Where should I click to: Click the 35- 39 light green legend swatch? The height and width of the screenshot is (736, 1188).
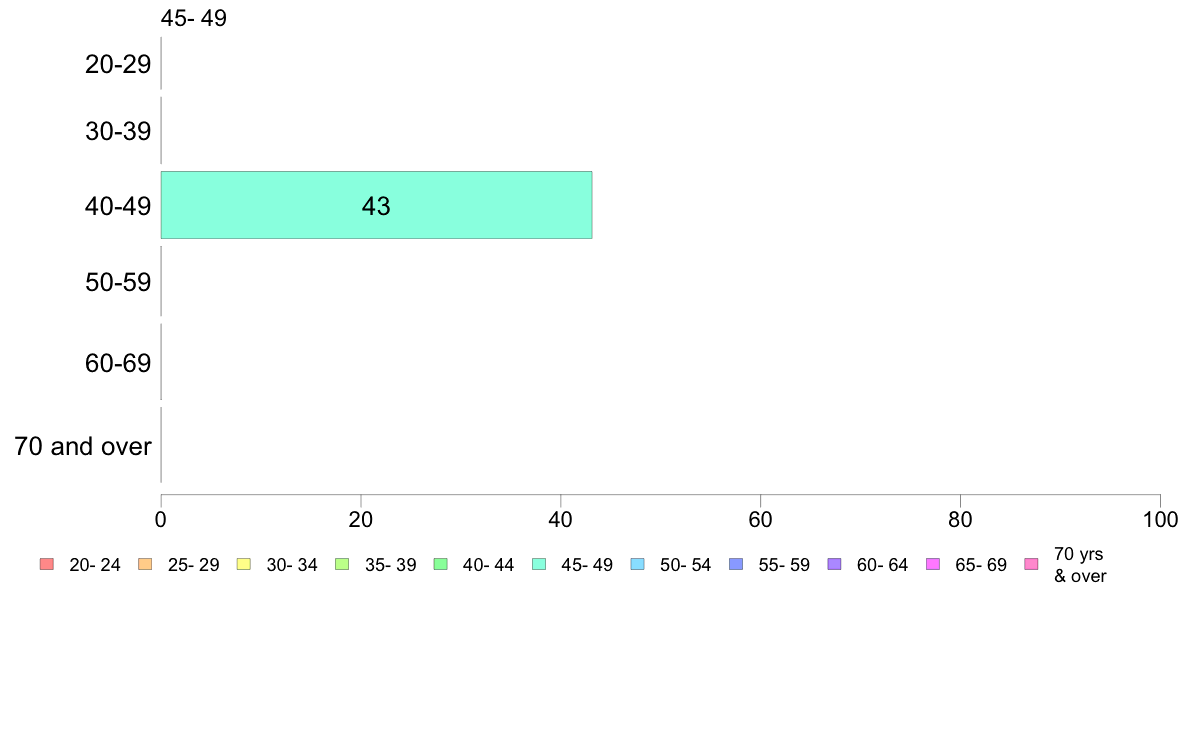[342, 564]
